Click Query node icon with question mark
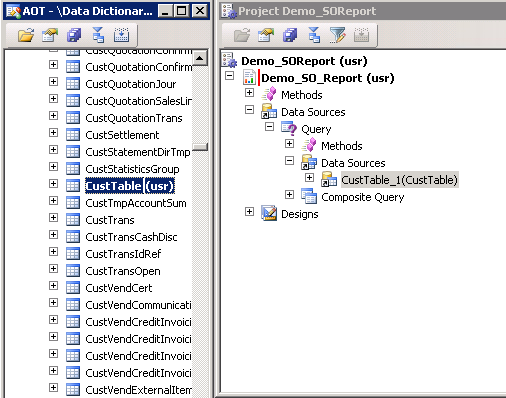This screenshot has height=398, width=506. (289, 128)
